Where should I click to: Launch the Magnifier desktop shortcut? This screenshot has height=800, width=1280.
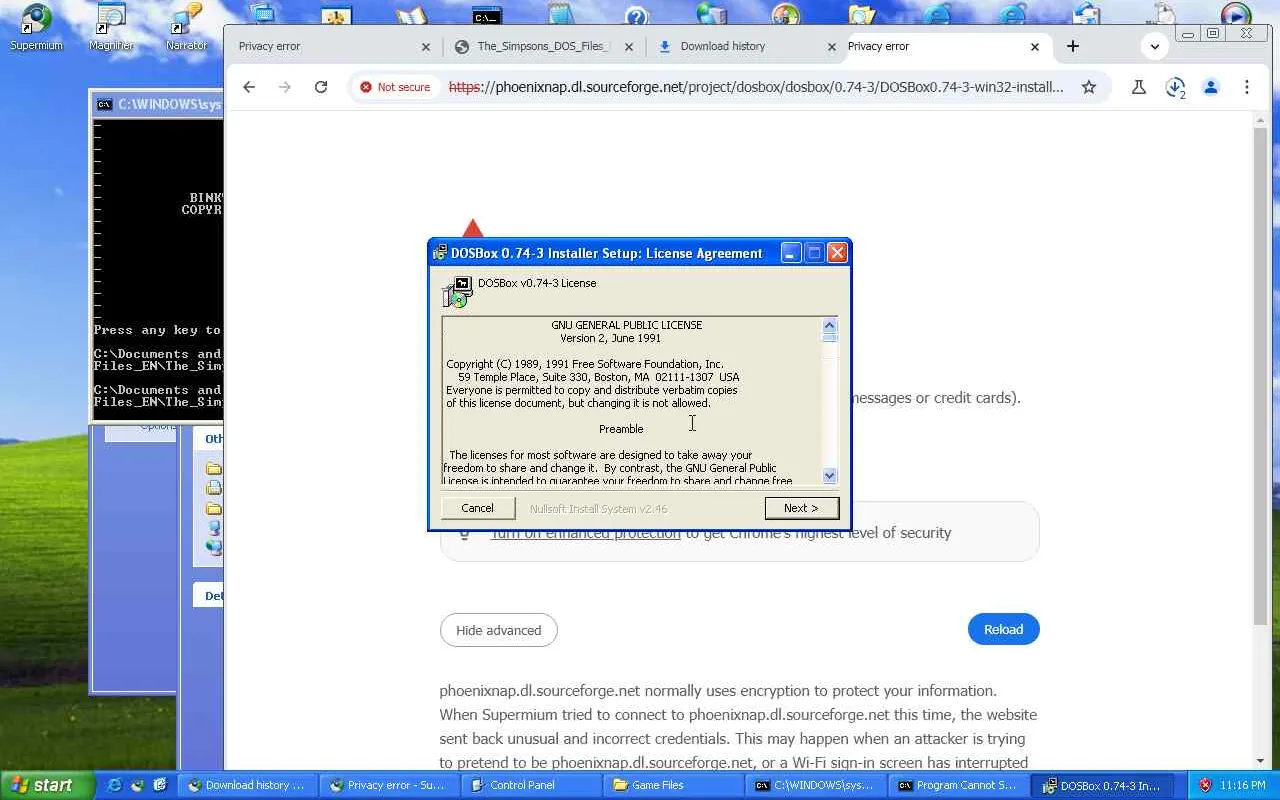(x=111, y=27)
